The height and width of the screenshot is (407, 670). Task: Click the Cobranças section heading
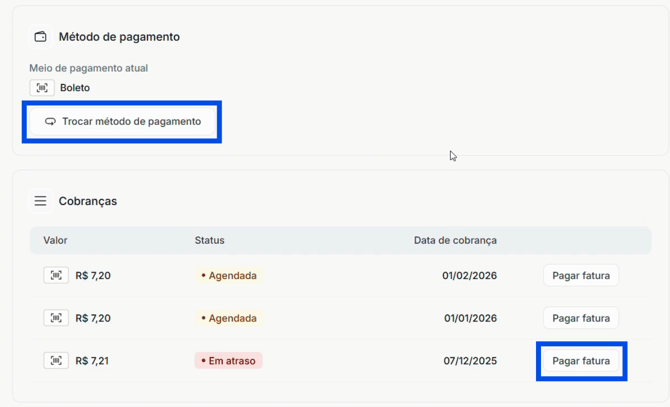(88, 201)
